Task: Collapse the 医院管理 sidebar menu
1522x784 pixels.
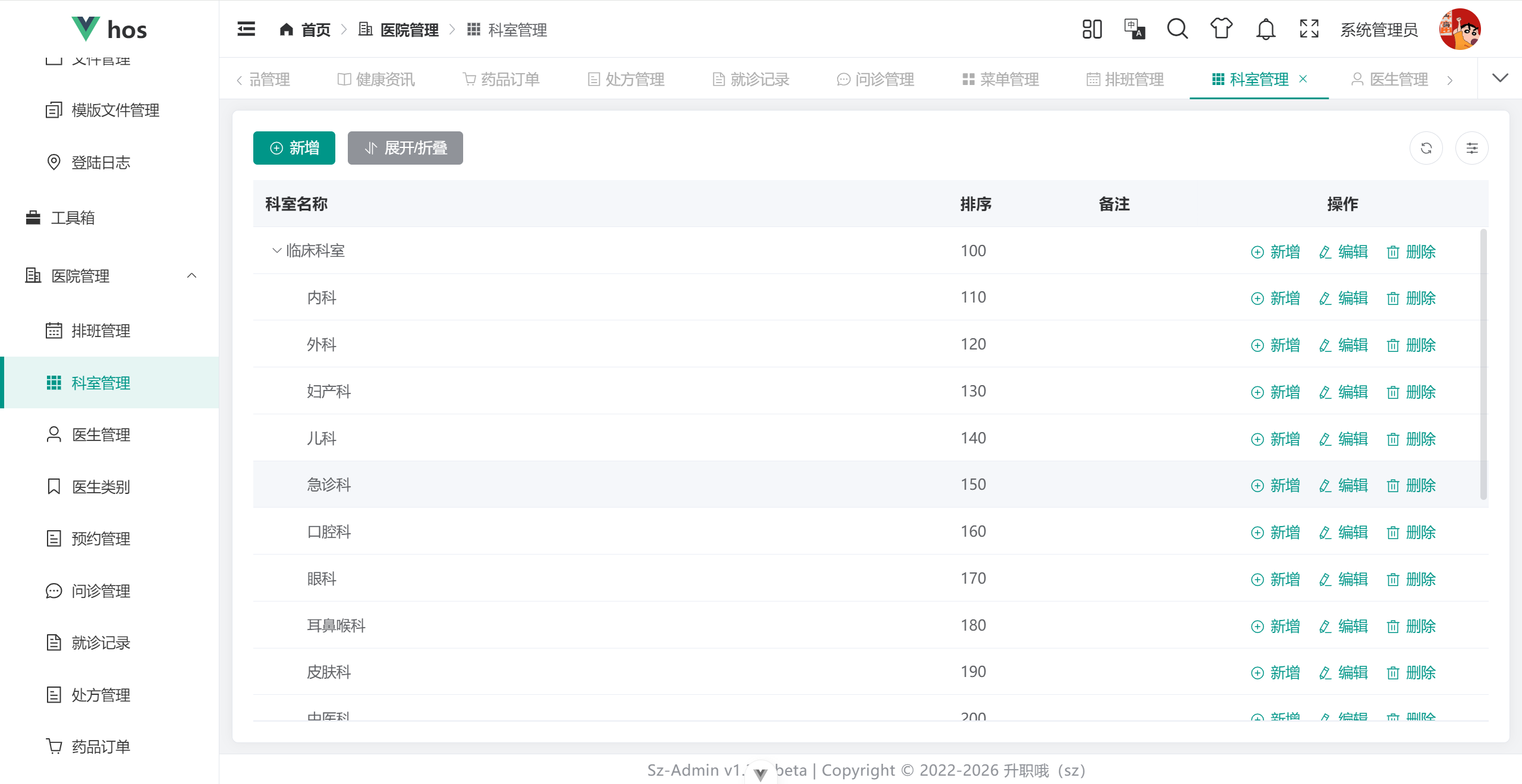Action: click(x=191, y=276)
